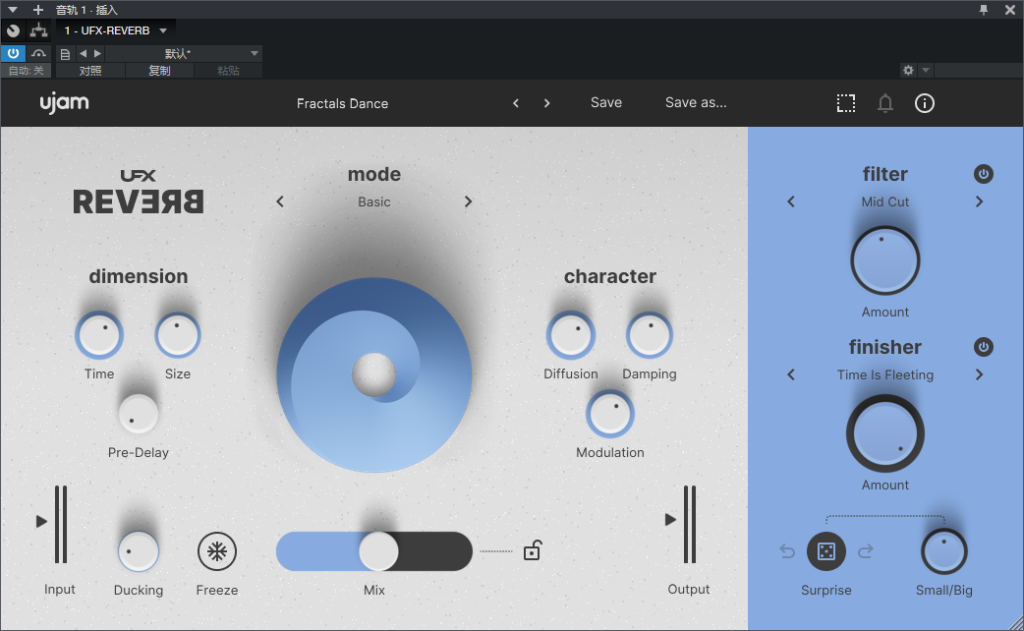The image size is (1024, 631).
Task: Toggle the finisher power button
Action: pos(984,347)
